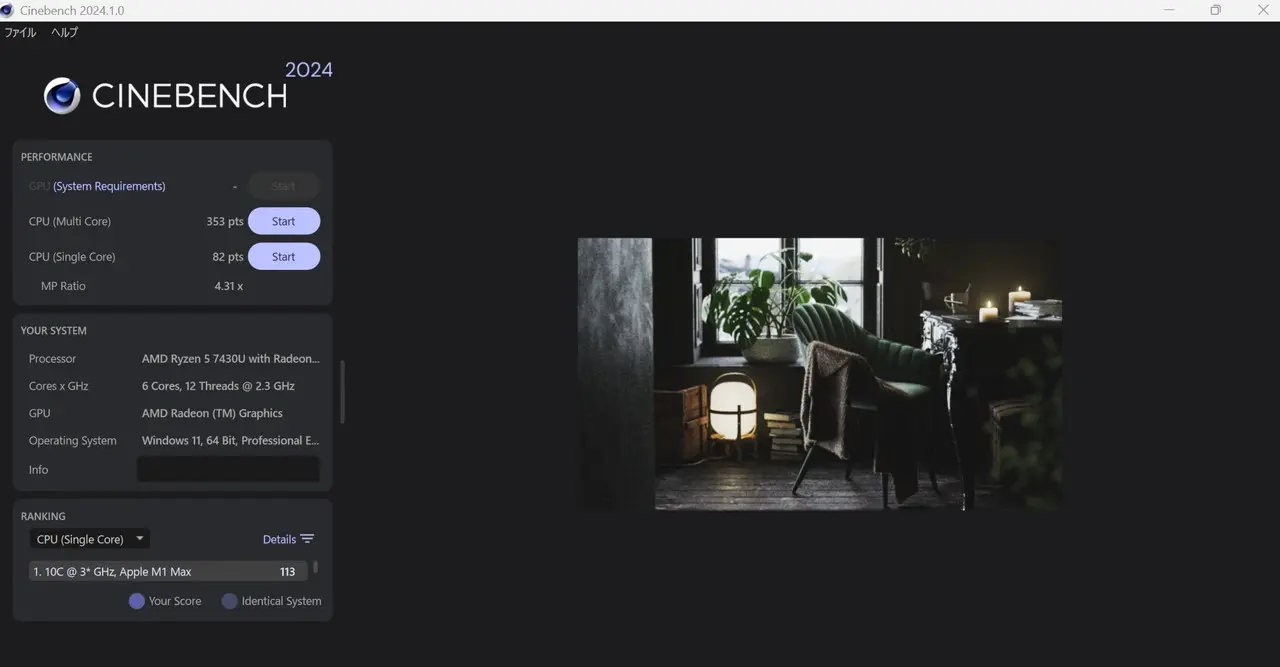Click the greyed-out GPU Start button

click(284, 186)
